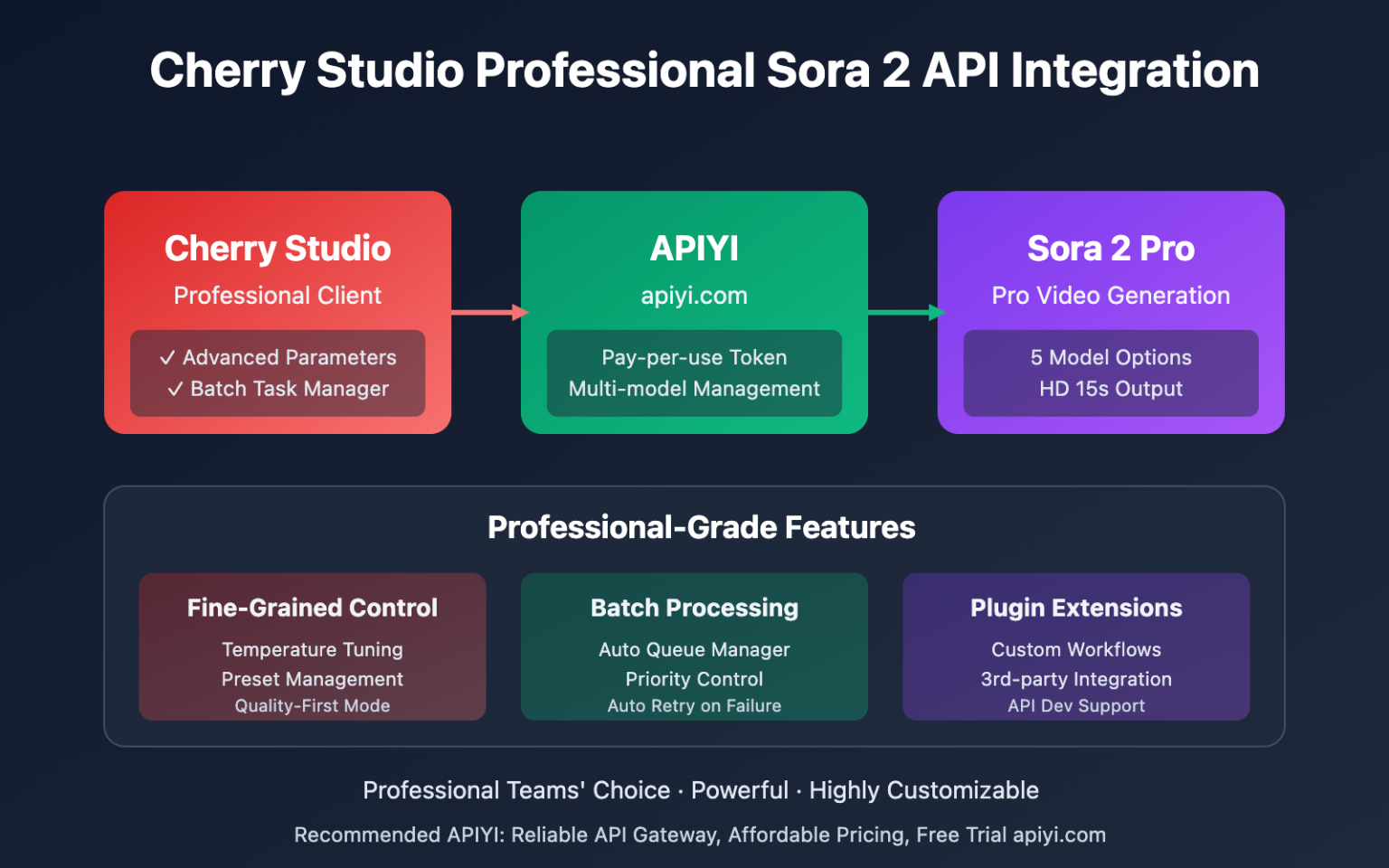This screenshot has width=1389, height=868.
Task: Expand the Professional-Grade Features panel
Action: coord(701,527)
